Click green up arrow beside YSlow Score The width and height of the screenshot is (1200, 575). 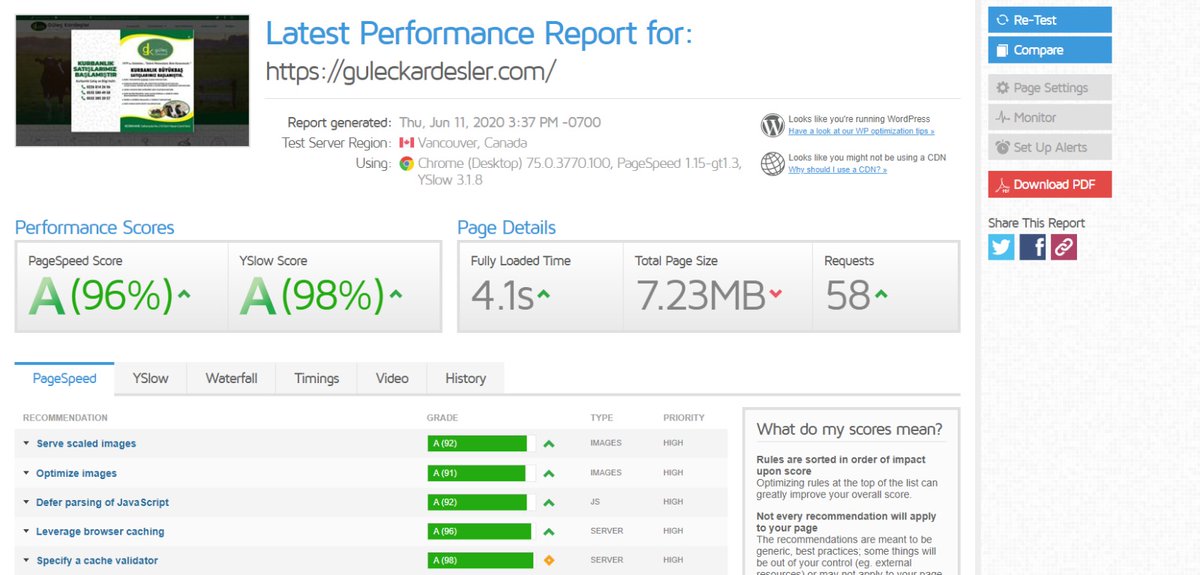396,294
